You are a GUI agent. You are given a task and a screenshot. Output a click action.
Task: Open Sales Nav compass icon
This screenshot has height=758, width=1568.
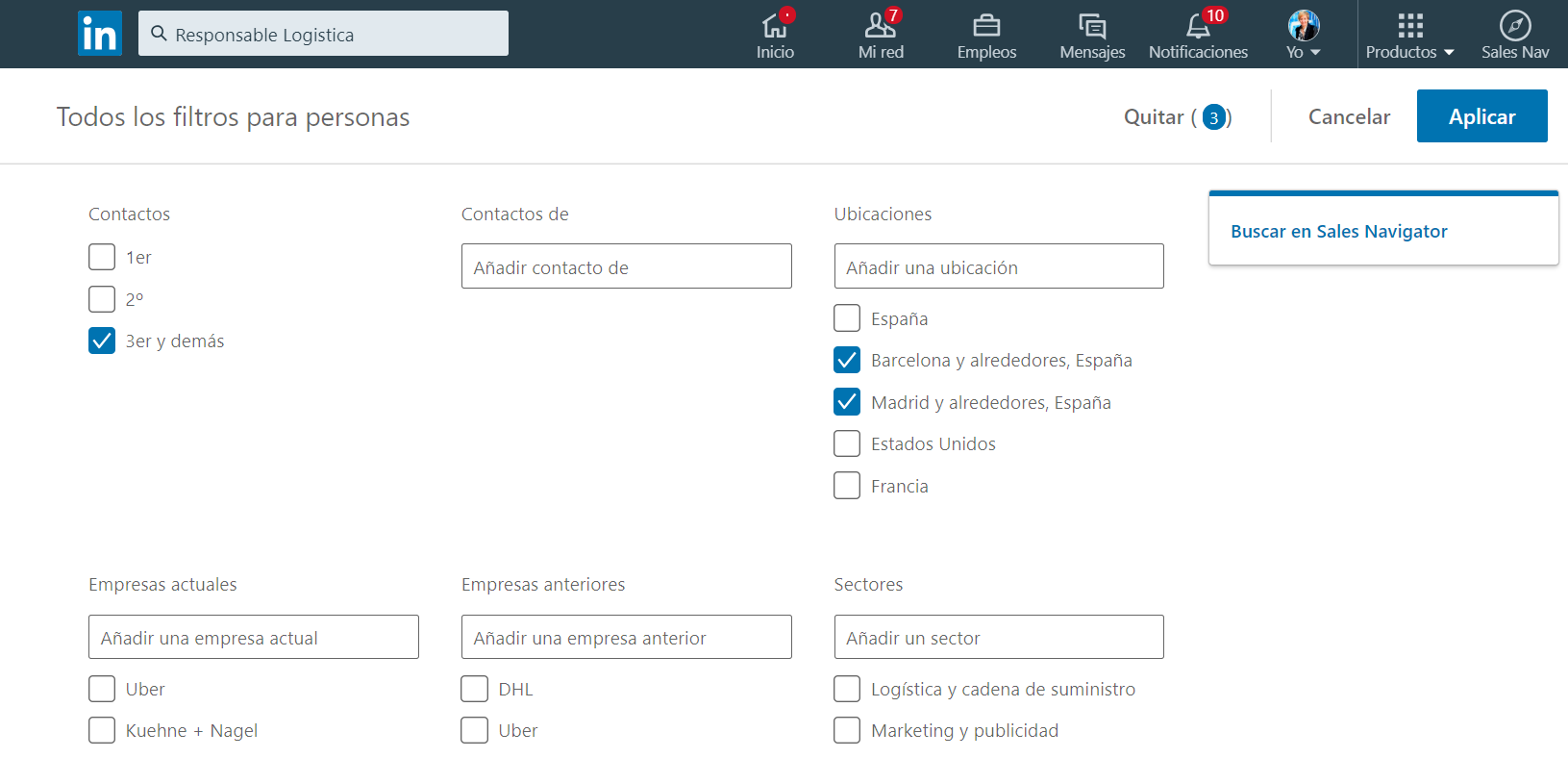pos(1515,25)
